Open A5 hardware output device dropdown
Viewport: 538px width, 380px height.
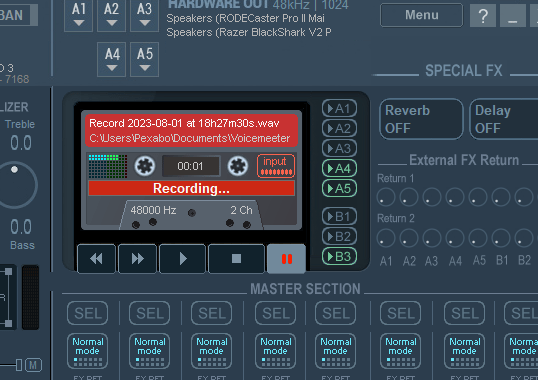(x=144, y=59)
